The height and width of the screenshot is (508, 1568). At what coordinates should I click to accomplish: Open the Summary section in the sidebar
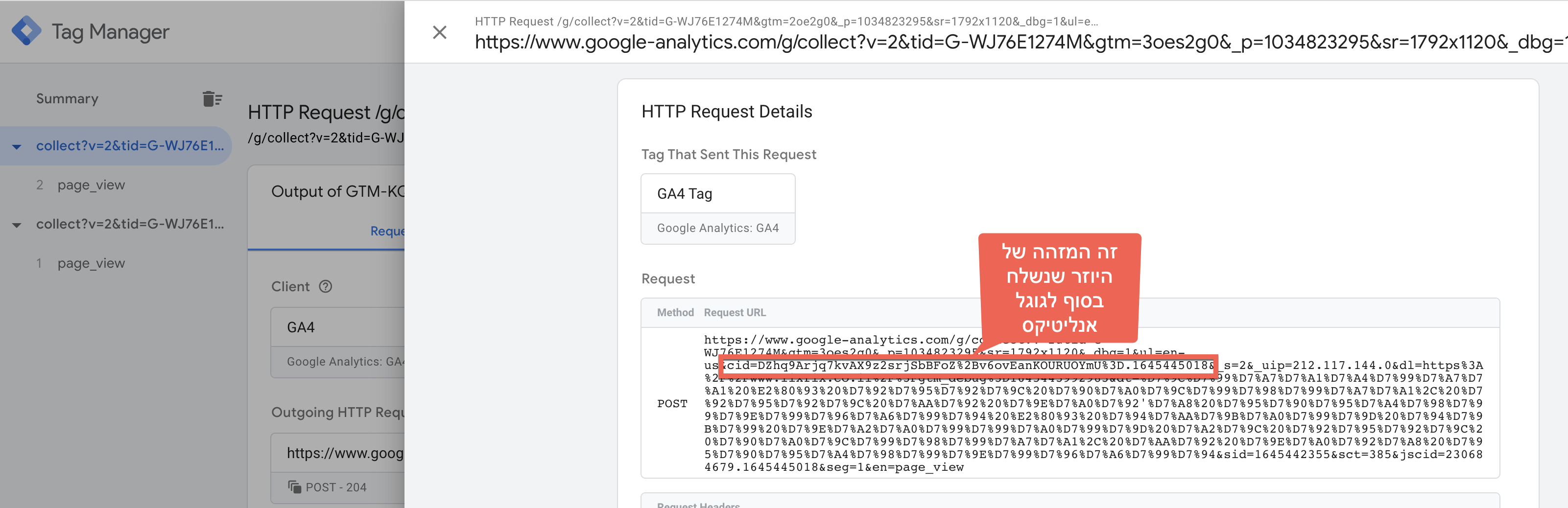point(67,98)
